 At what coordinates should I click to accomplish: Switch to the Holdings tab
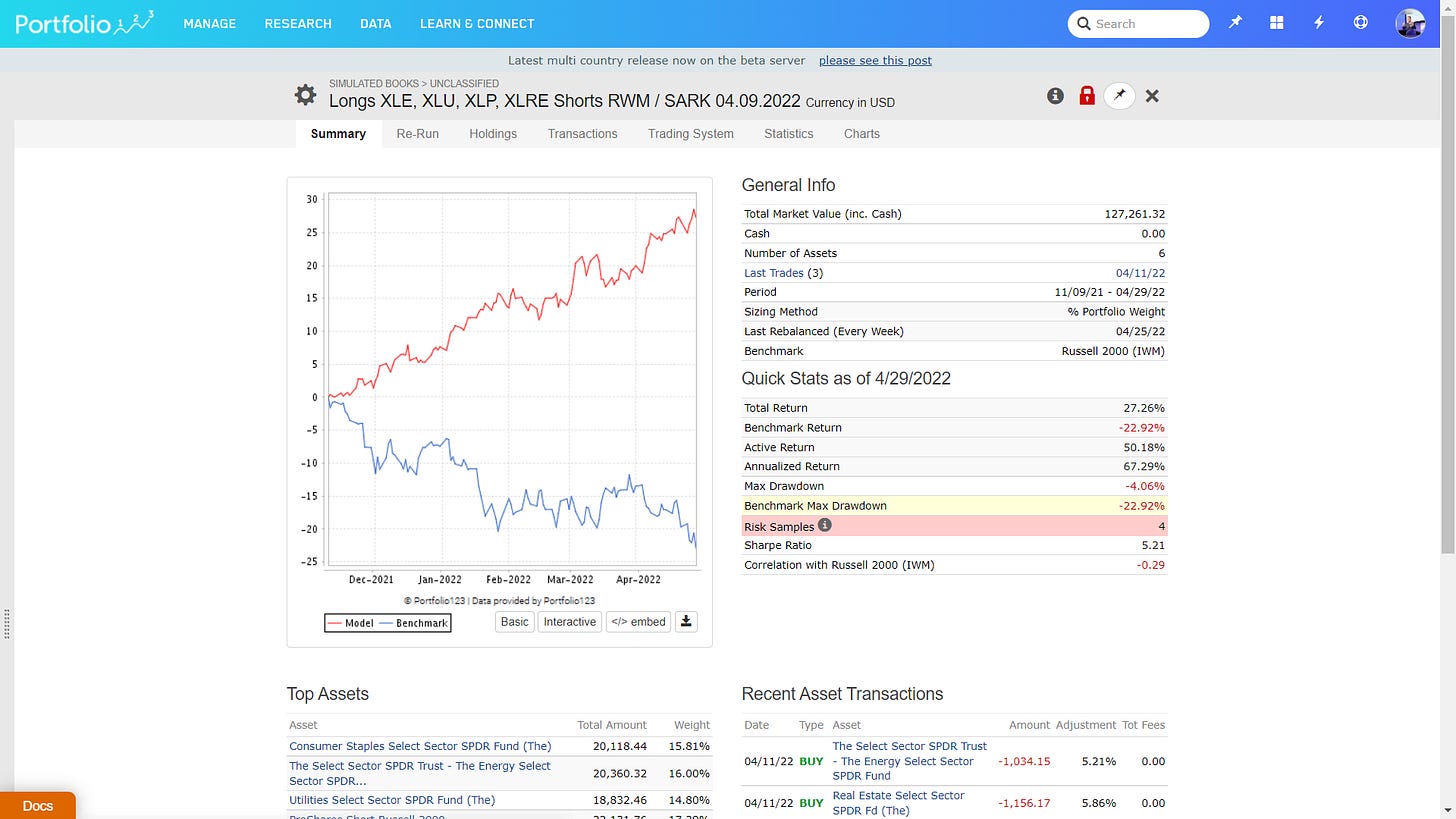(x=493, y=133)
